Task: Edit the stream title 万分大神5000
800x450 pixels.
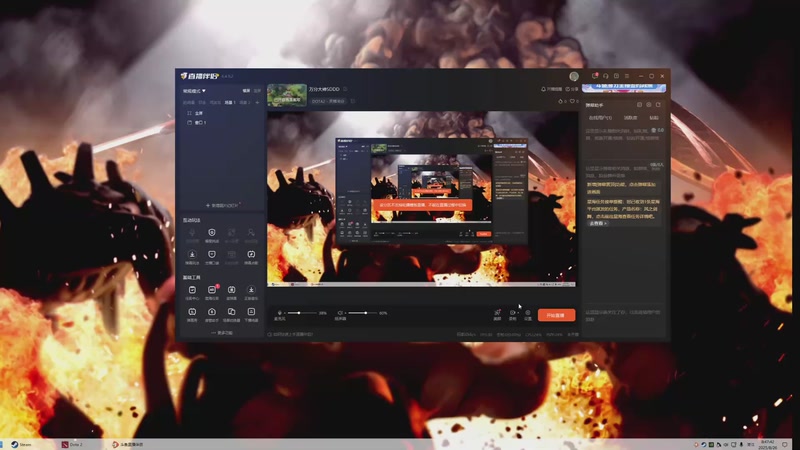Action: [x=324, y=89]
